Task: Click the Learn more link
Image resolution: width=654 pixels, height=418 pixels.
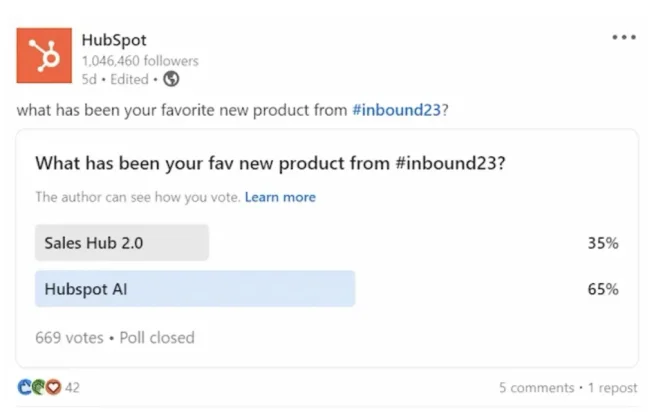Action: tap(280, 197)
